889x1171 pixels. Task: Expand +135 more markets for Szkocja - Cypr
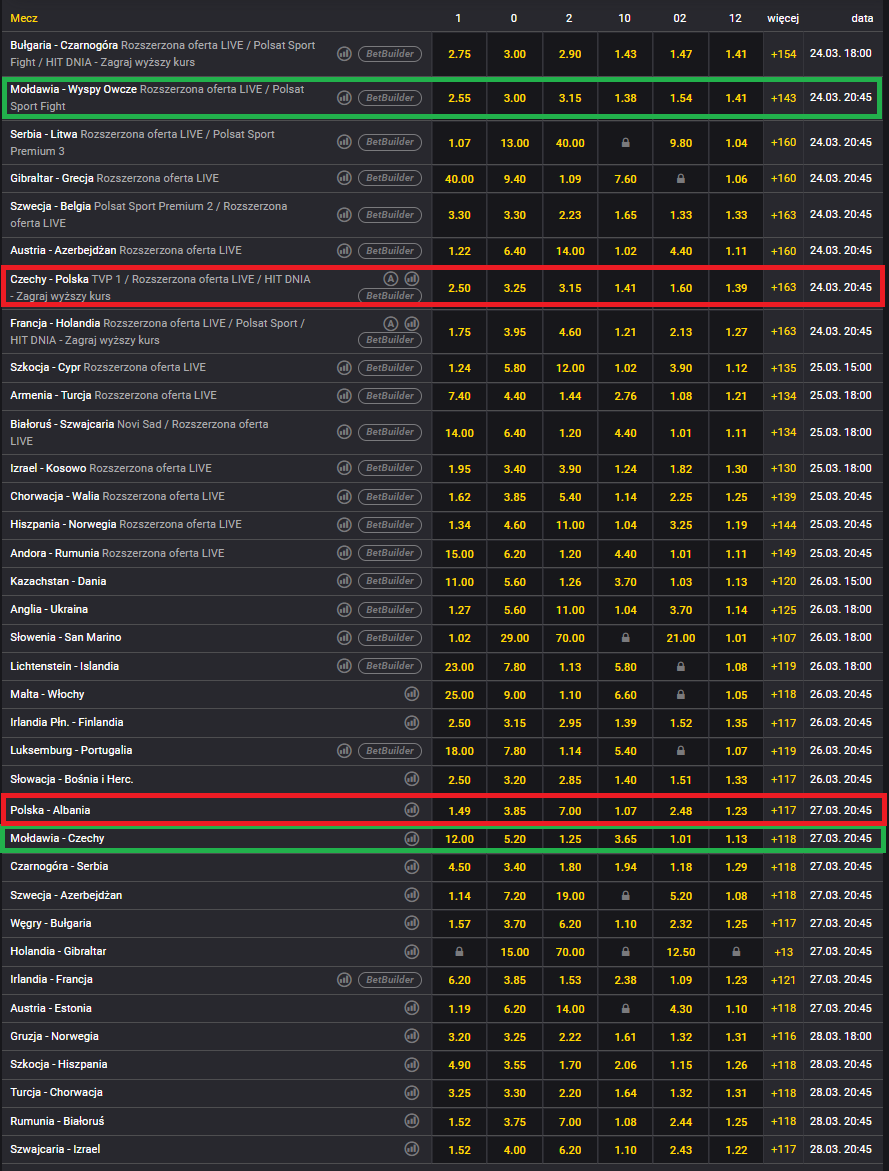click(783, 368)
